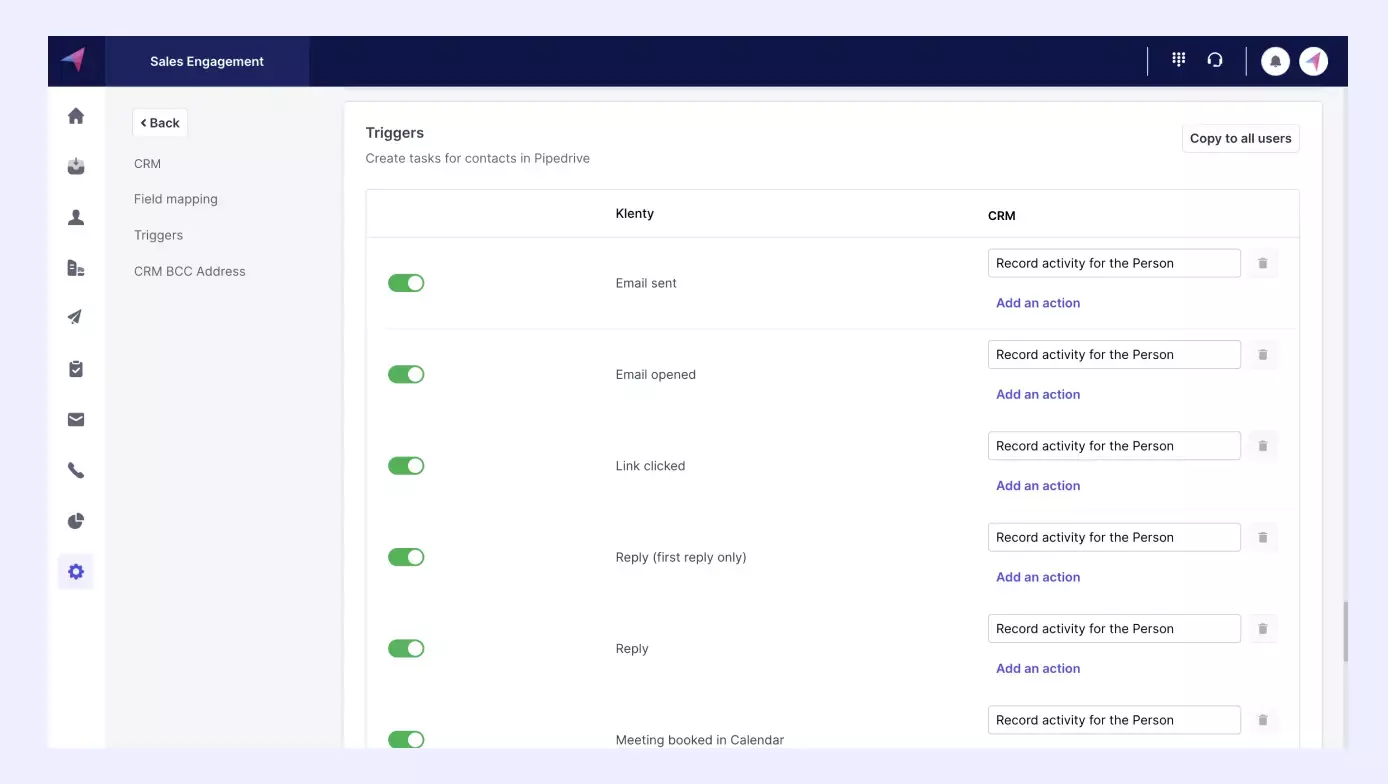Delete the Link clicked action via trash icon

[1263, 446]
